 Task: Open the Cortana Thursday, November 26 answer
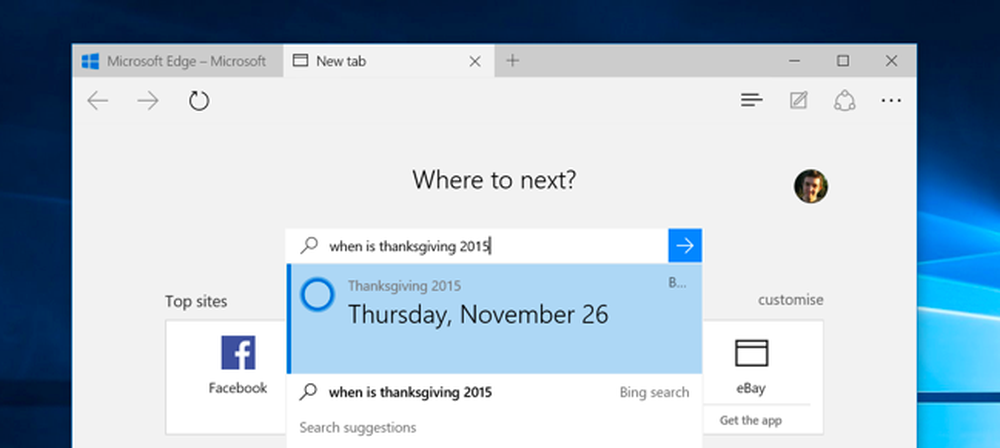point(494,318)
